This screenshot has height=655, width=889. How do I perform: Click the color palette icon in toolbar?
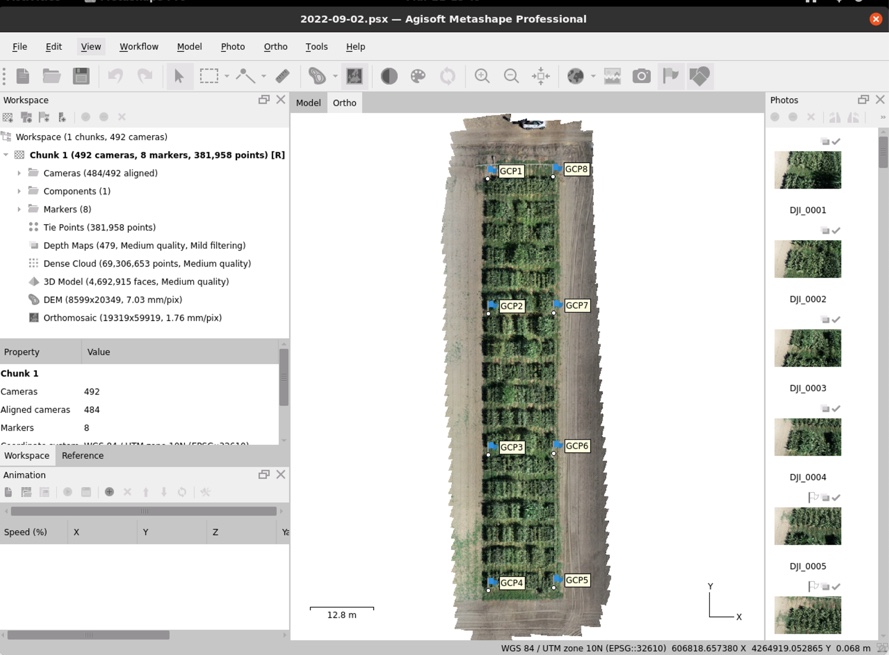tap(418, 76)
